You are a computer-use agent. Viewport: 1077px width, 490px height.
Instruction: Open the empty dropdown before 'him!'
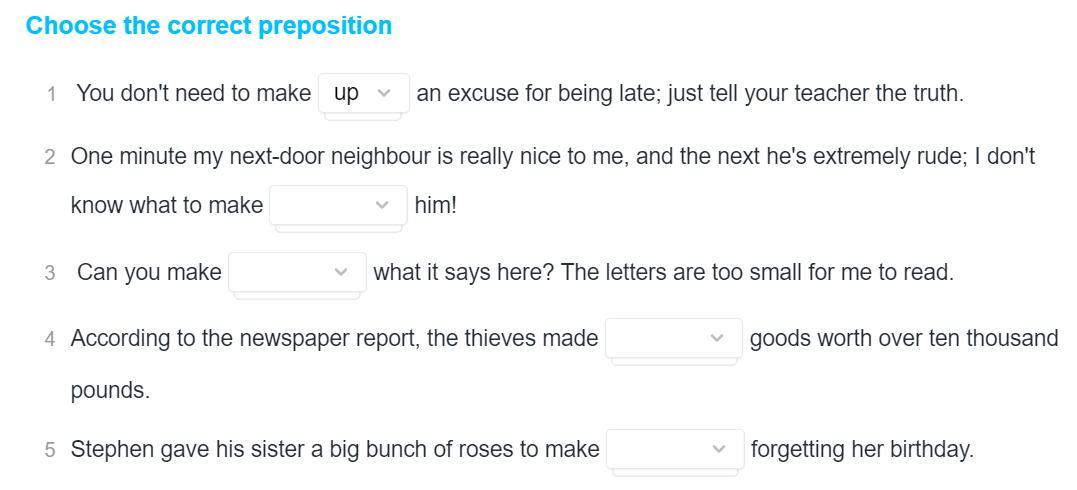pos(339,205)
